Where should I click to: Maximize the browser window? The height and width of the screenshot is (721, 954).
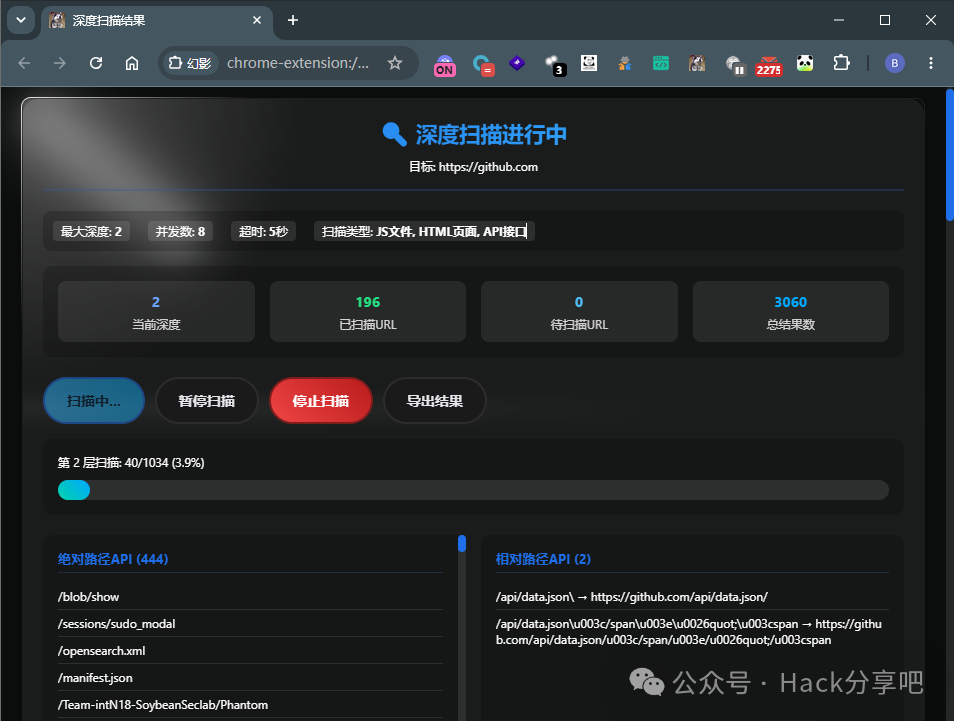pos(885,20)
